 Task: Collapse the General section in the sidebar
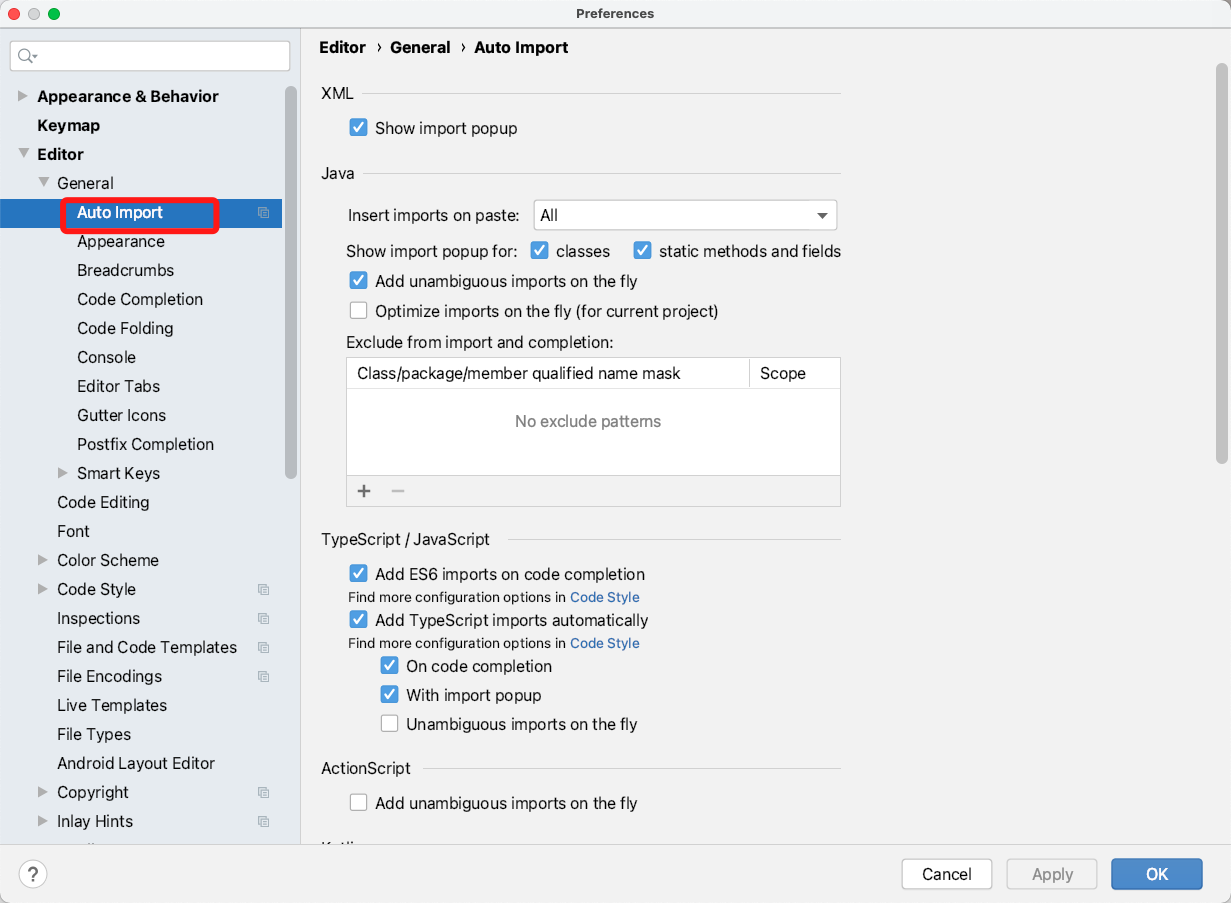(44, 183)
